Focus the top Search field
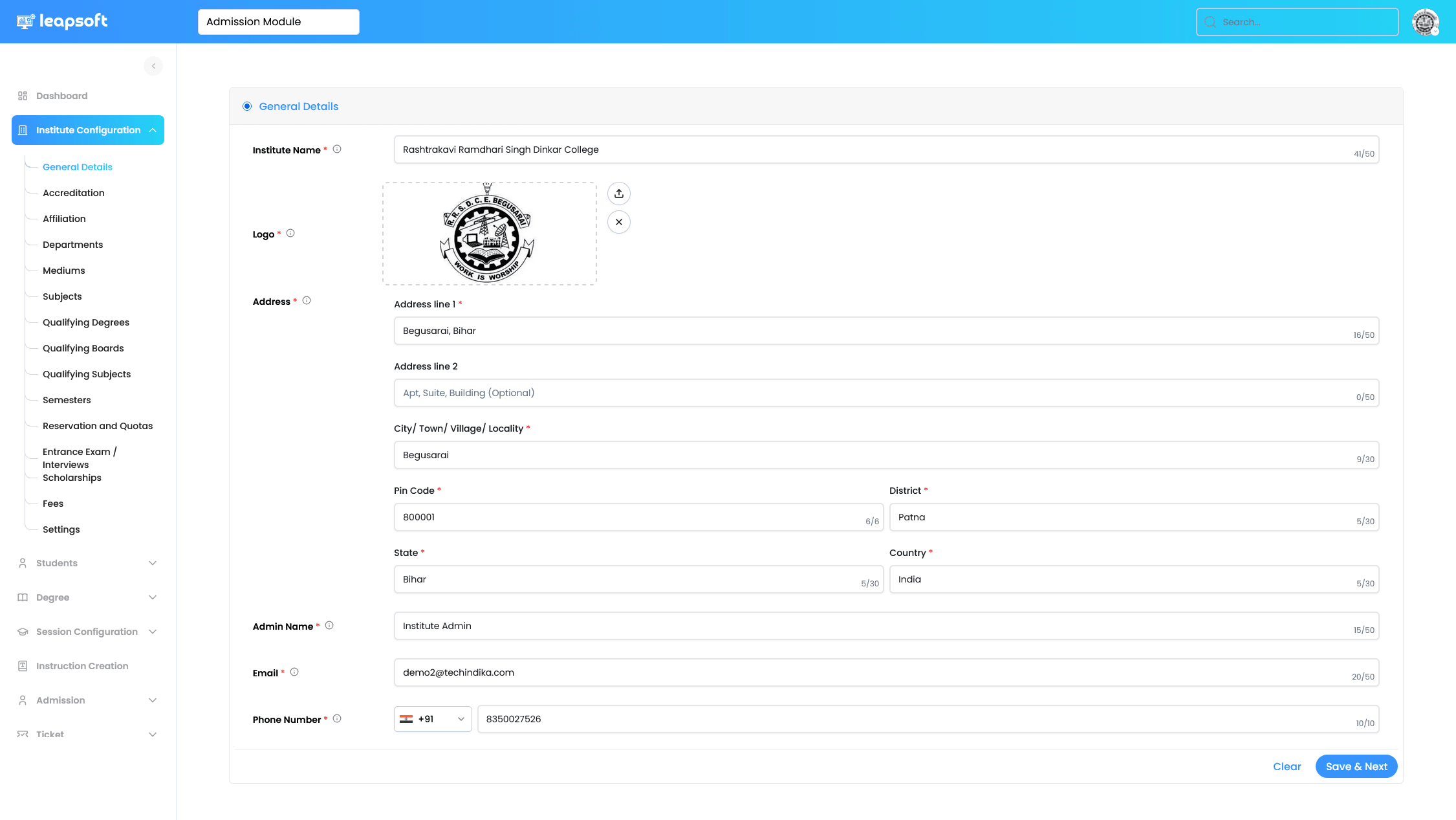Screen dimensions: 1456x820 [1298, 22]
